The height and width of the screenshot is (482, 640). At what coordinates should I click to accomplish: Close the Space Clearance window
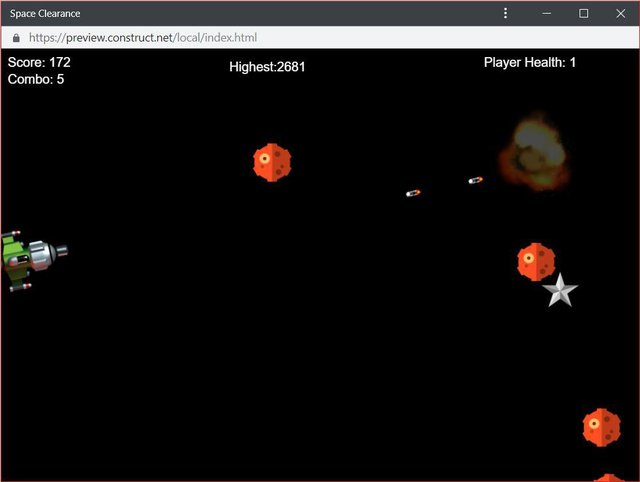point(620,13)
